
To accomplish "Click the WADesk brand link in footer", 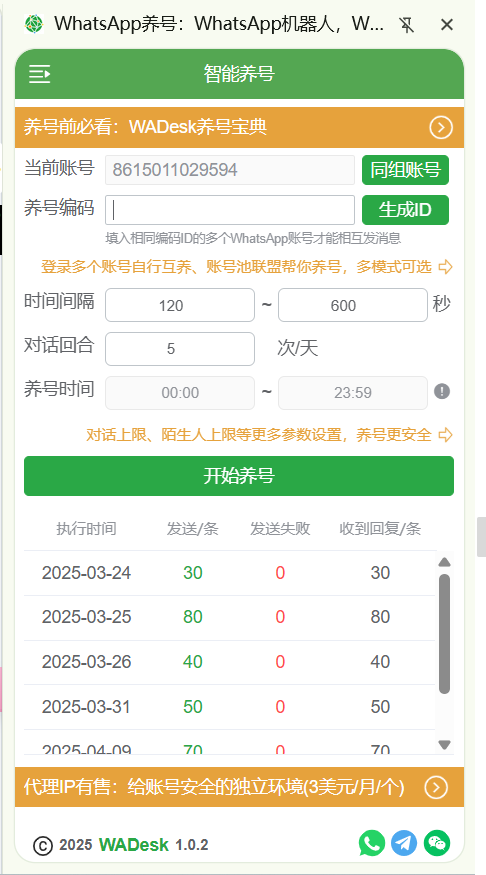I will click(133, 845).
